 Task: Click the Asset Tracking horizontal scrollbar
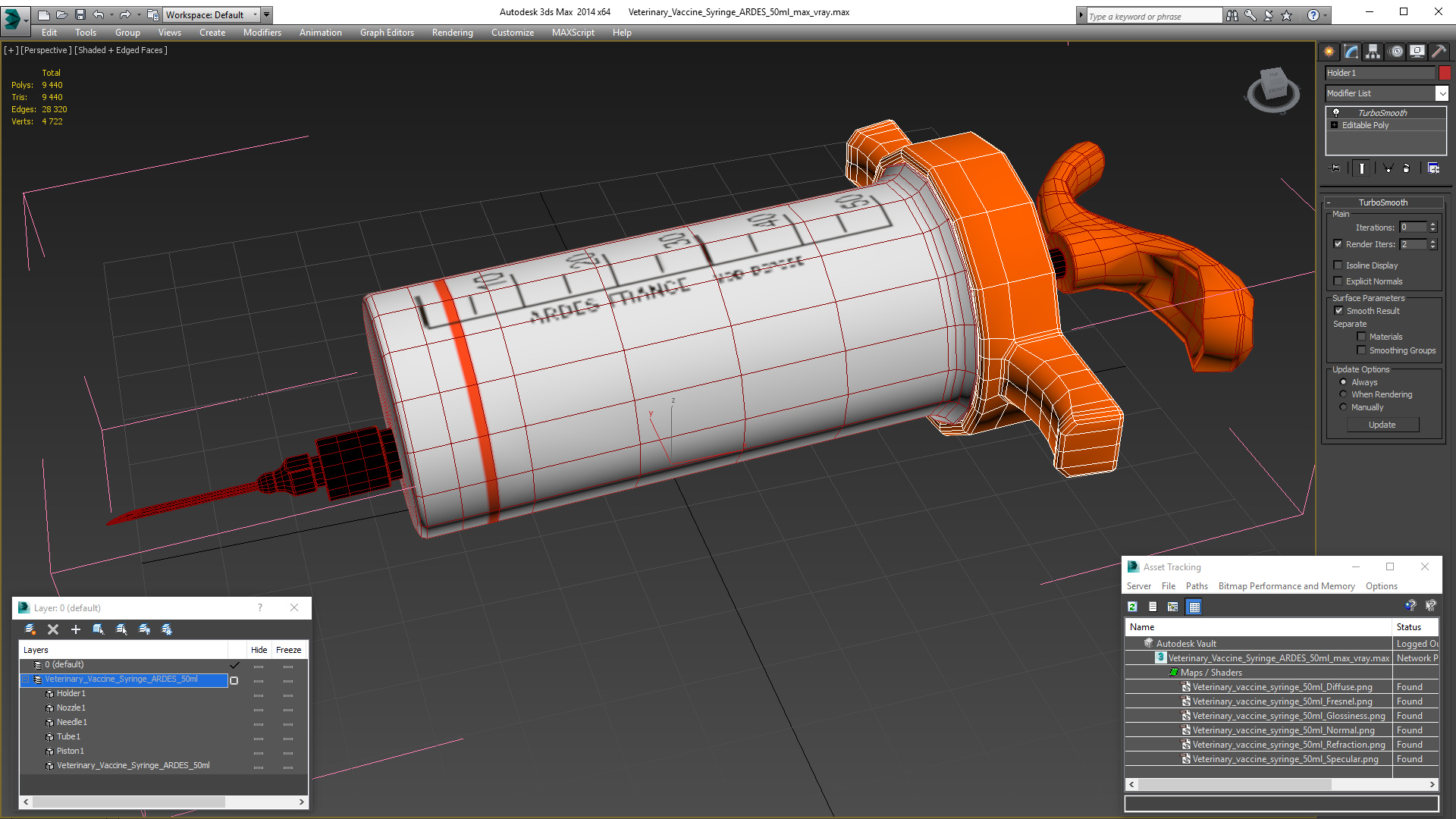click(x=1282, y=785)
